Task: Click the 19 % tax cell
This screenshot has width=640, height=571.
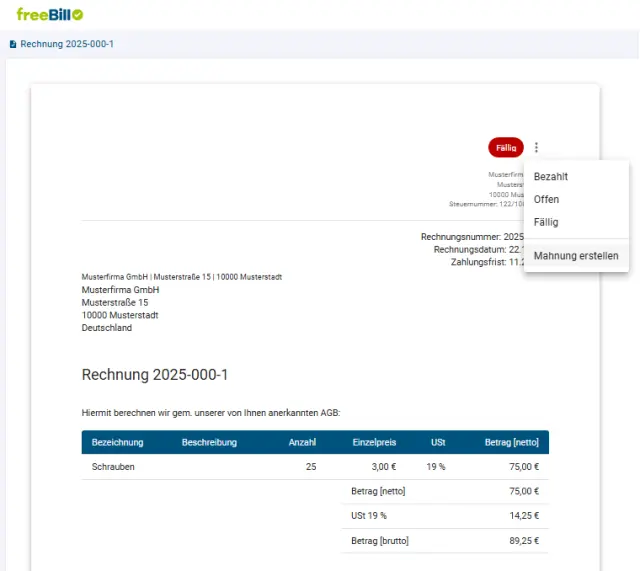Action: (x=436, y=467)
